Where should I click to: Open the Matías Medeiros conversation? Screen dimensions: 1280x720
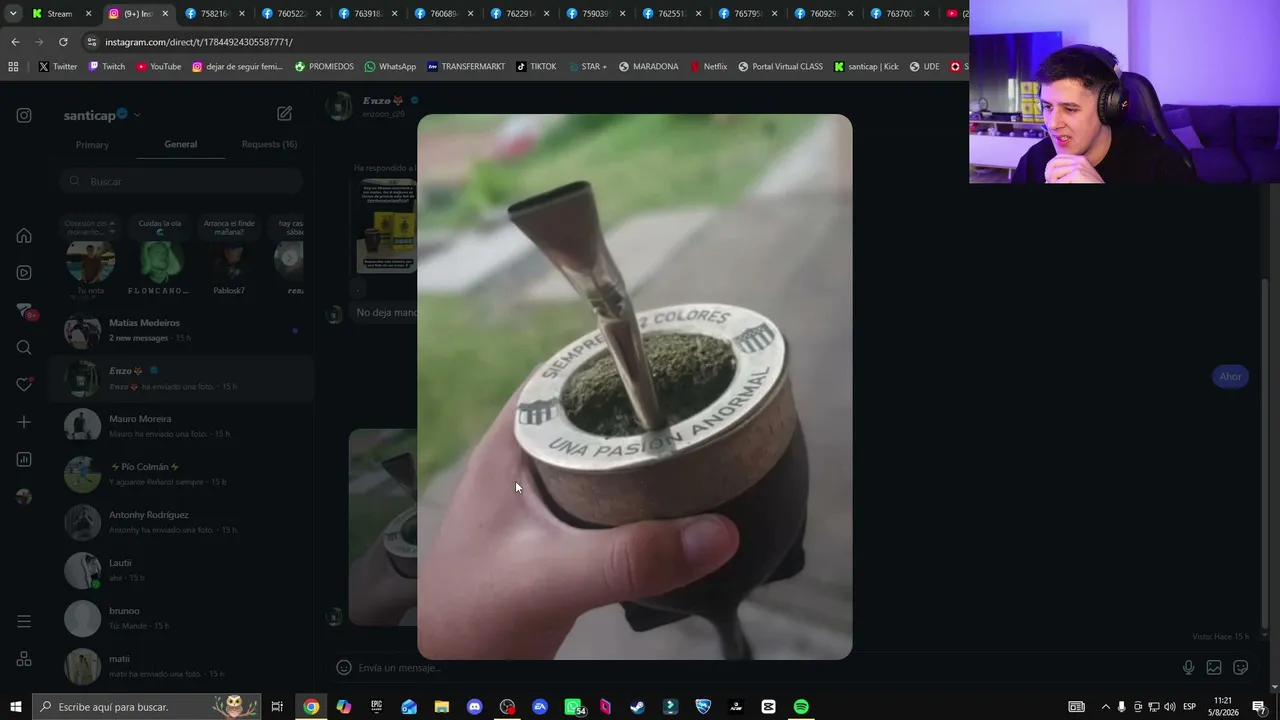[182, 330]
